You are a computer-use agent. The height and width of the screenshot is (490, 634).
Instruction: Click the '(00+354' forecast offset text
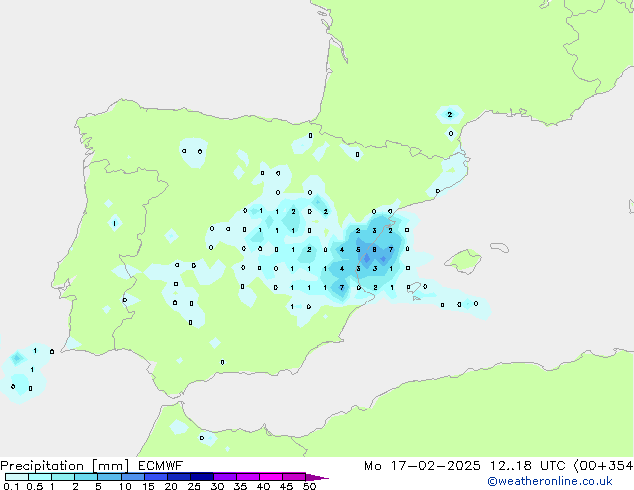coord(604,466)
